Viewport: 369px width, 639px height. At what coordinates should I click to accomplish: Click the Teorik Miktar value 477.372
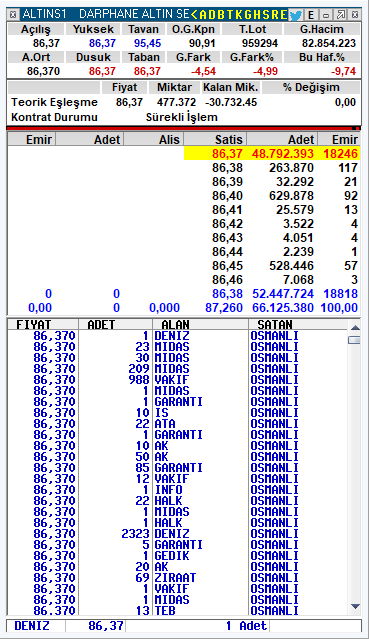[176, 102]
